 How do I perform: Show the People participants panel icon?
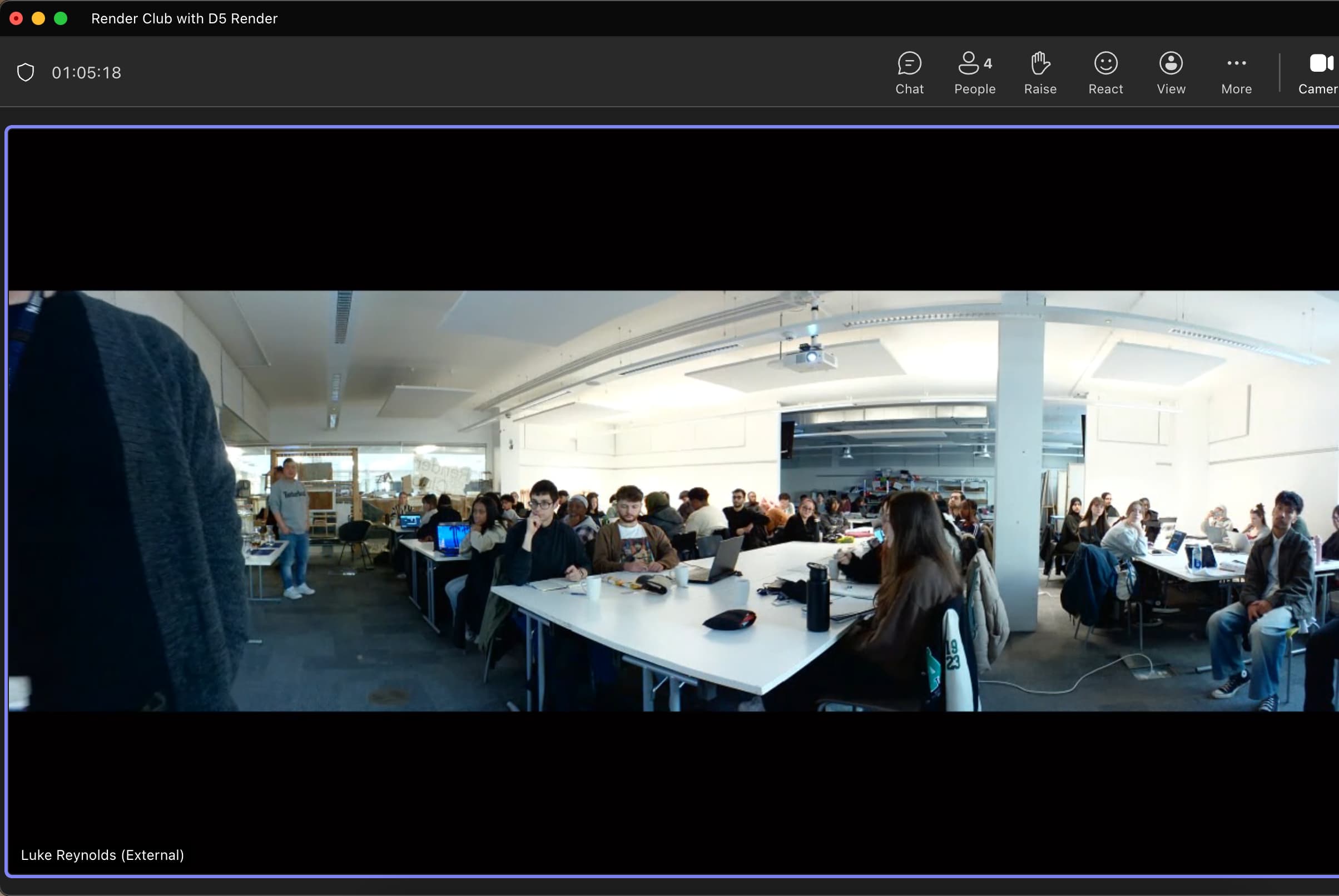pos(968,63)
